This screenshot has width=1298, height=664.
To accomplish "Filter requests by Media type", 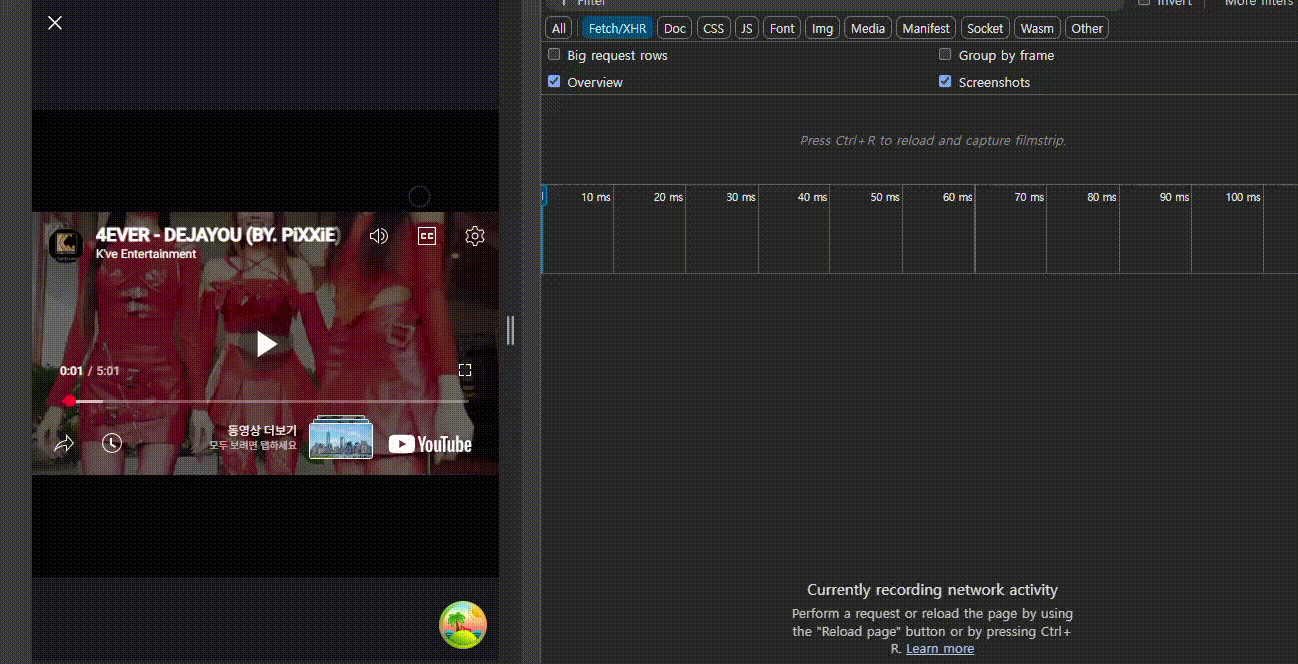I will tap(867, 28).
